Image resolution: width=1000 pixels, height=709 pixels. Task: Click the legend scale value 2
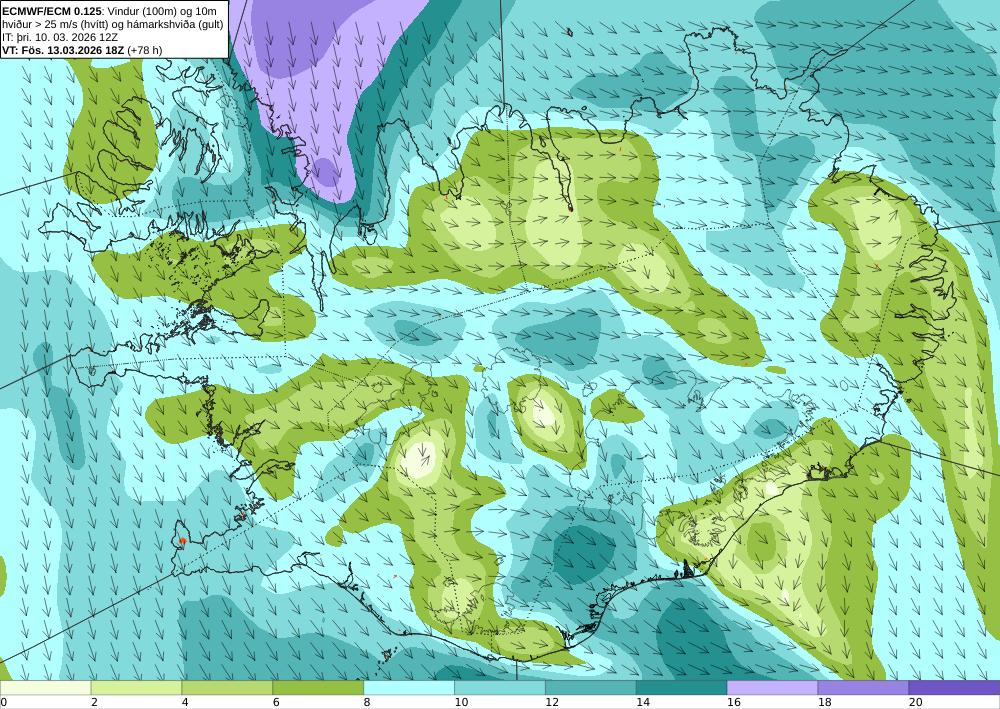pyautogui.click(x=94, y=703)
